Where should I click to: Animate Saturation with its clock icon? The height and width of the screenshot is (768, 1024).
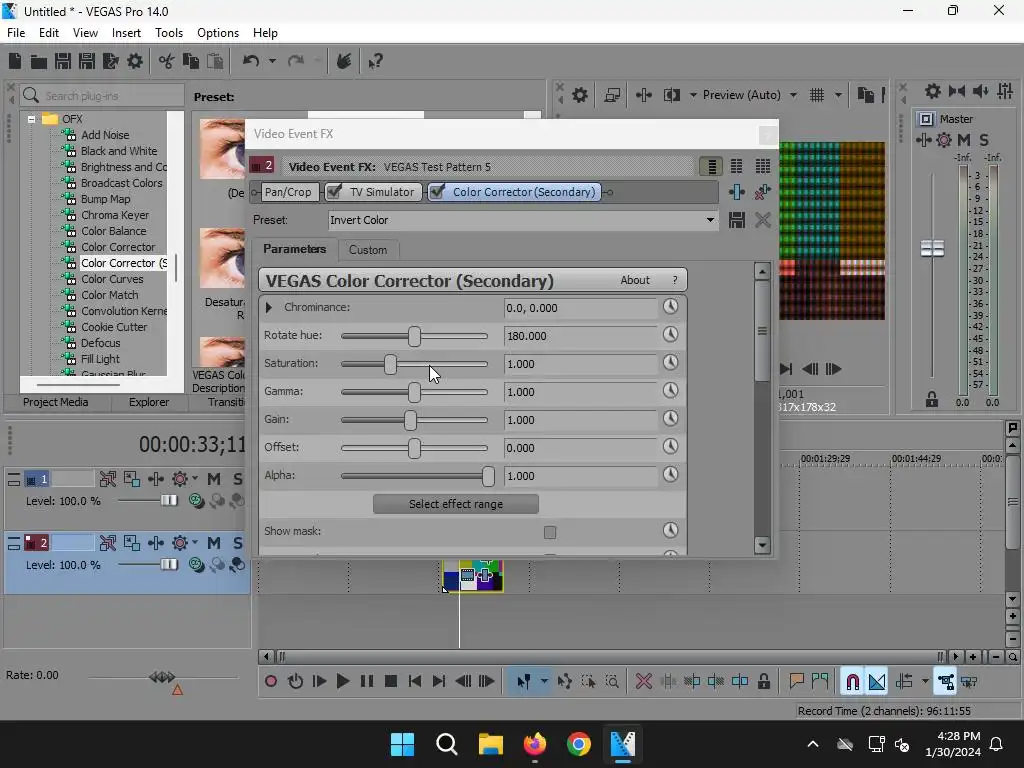coord(671,362)
